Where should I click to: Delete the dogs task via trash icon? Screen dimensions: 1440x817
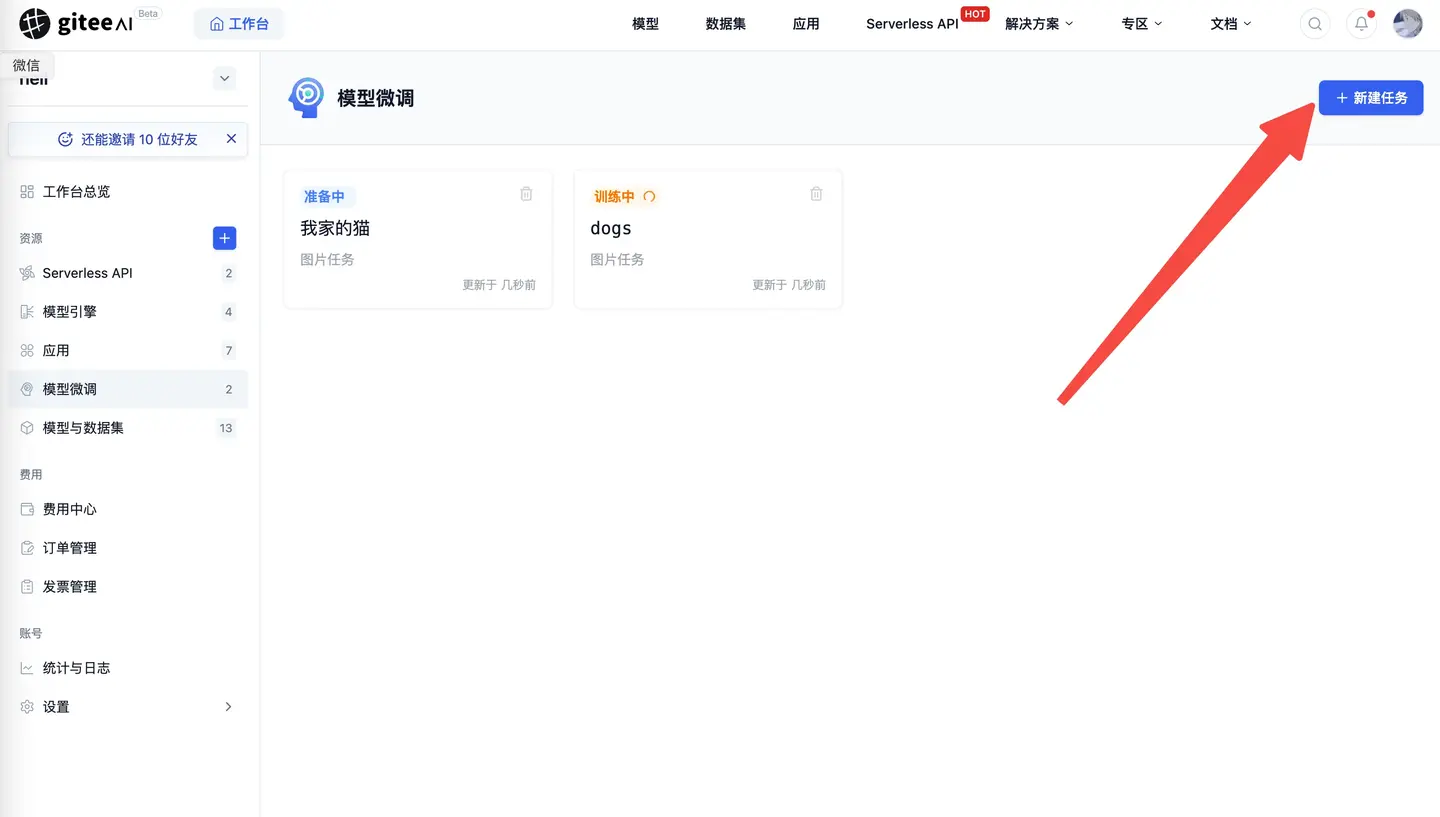coord(816,193)
